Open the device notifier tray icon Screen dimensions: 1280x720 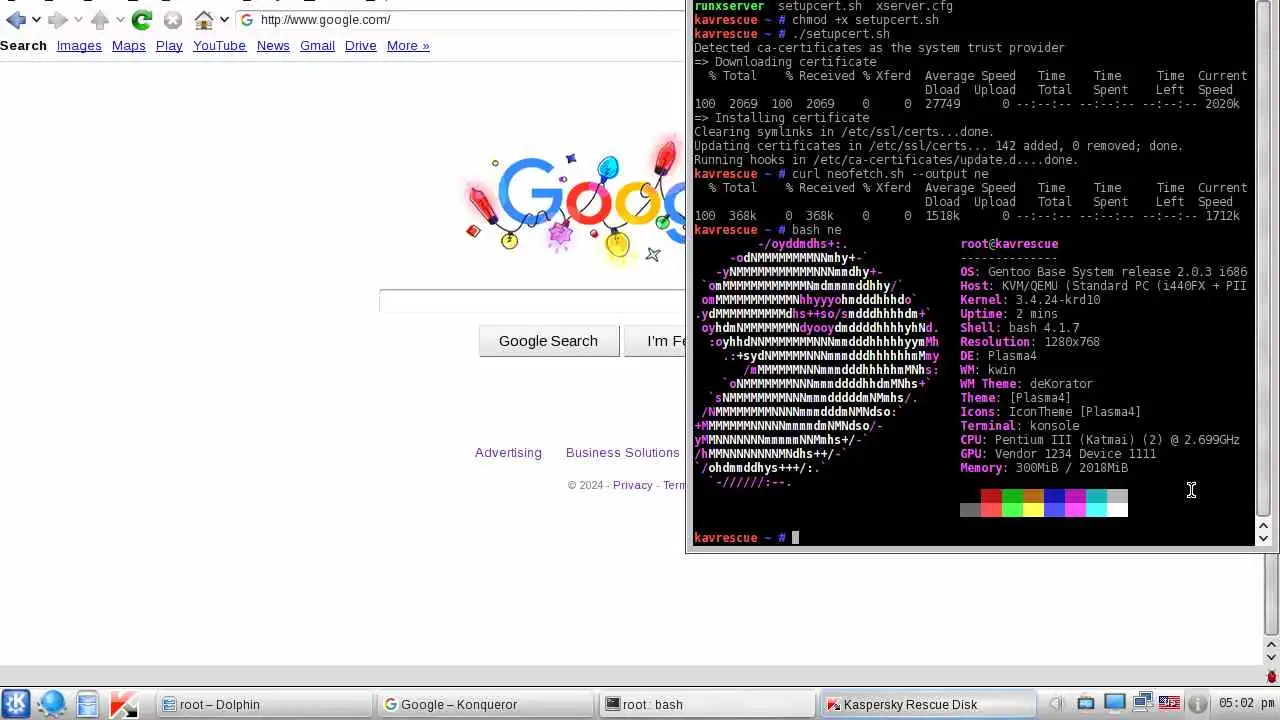1086,704
